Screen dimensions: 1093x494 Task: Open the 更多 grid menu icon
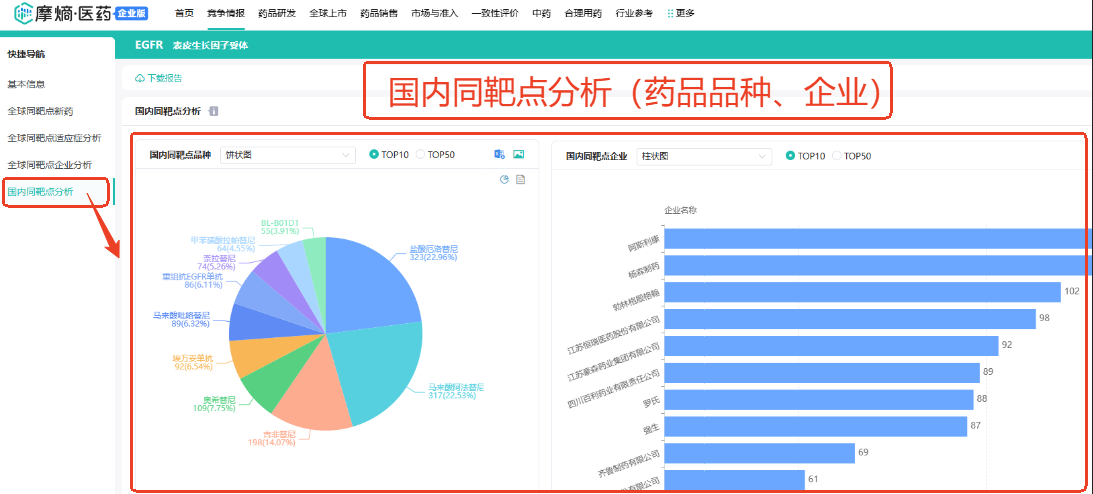(x=670, y=13)
